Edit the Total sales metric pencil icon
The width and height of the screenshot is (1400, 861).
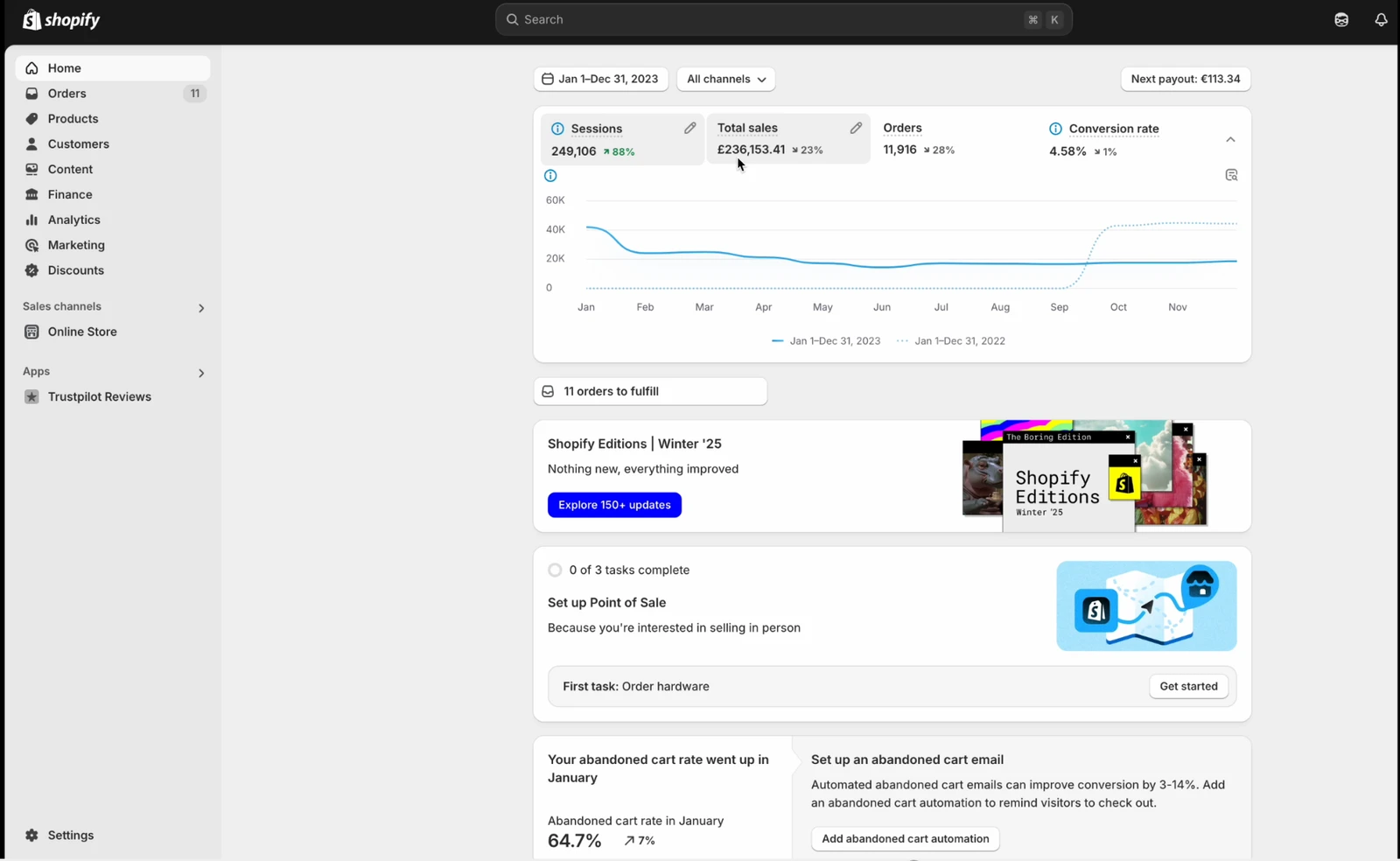pyautogui.click(x=856, y=129)
